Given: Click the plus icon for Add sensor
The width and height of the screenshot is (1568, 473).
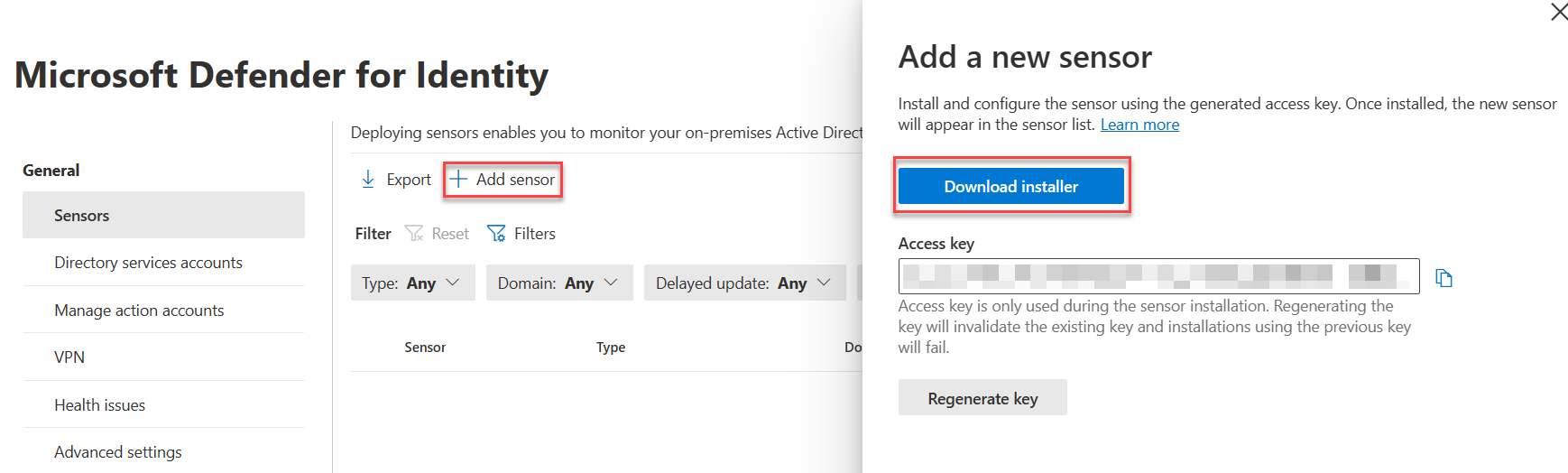Looking at the screenshot, I should (459, 180).
